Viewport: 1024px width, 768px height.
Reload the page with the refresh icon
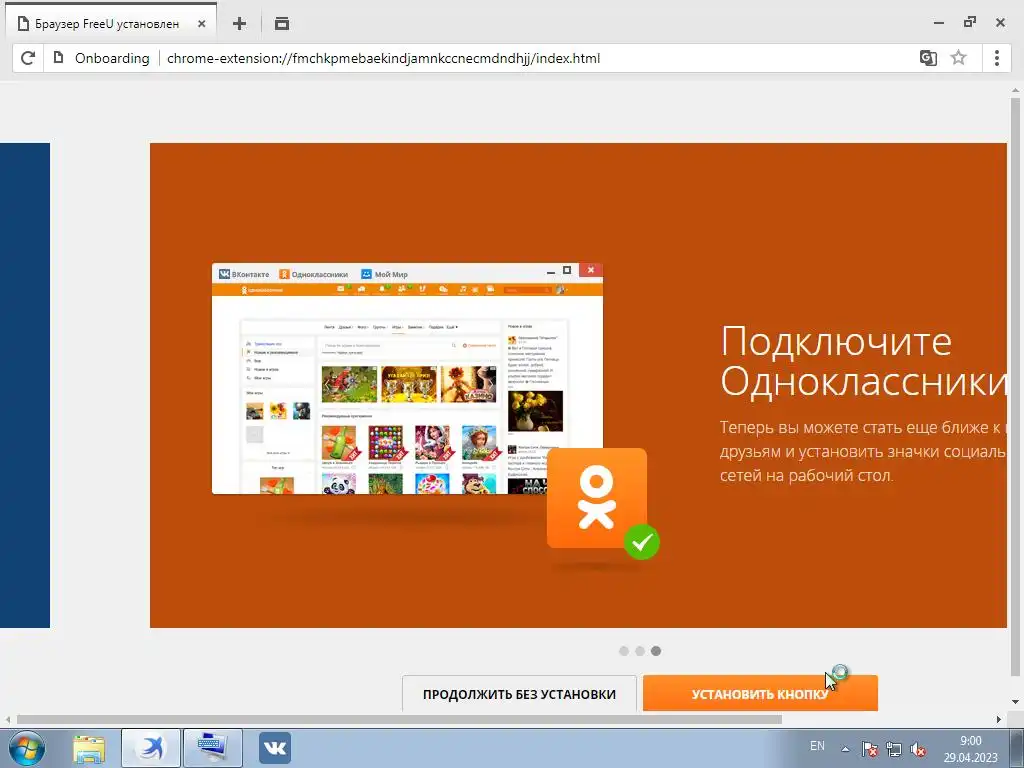pyautogui.click(x=27, y=58)
